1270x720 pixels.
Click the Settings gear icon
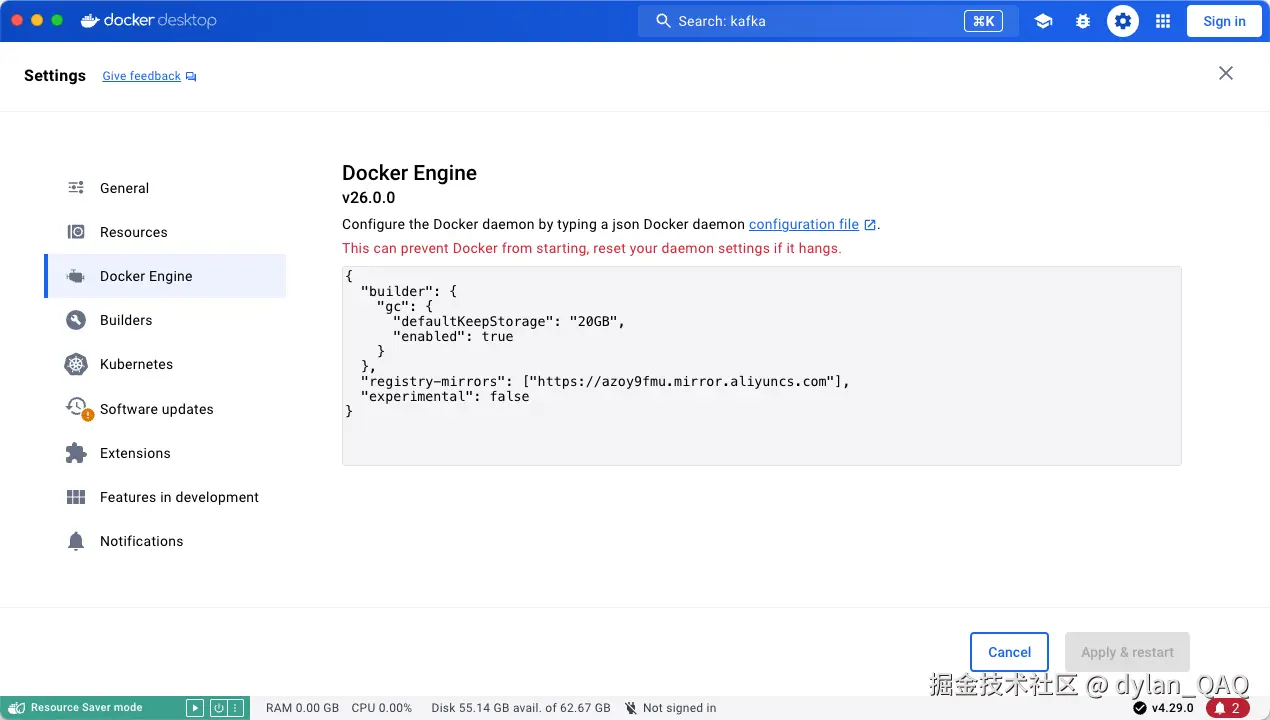coord(1123,21)
